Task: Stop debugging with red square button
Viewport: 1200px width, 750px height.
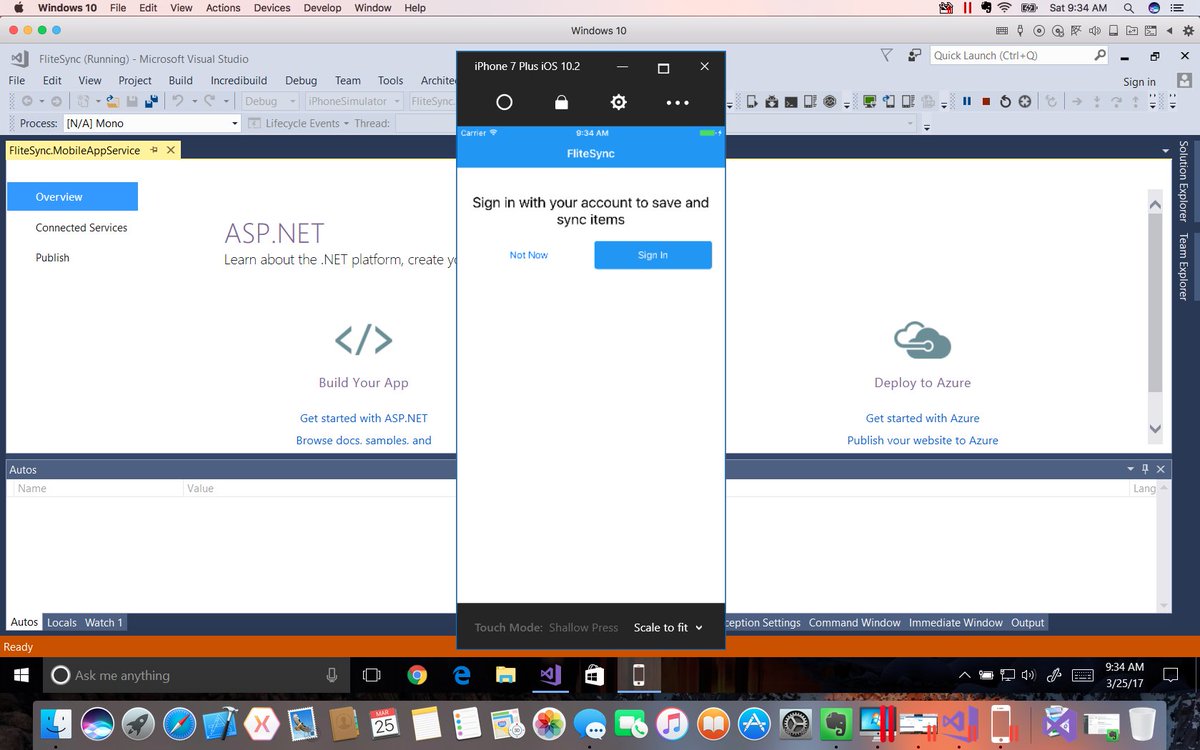Action: coord(986,101)
